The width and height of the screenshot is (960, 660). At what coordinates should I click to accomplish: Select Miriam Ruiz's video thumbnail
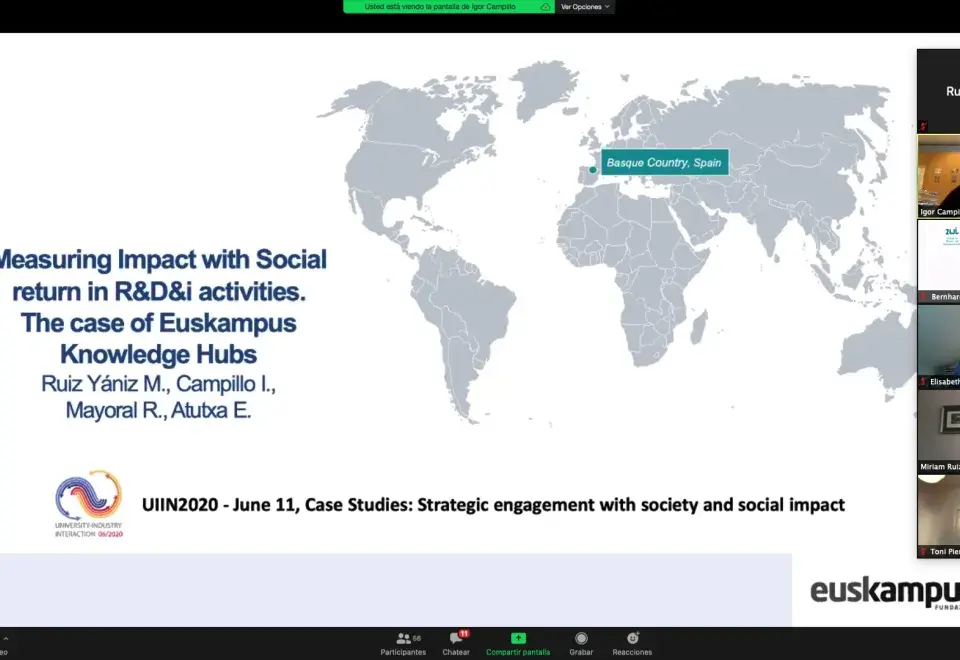click(x=939, y=432)
